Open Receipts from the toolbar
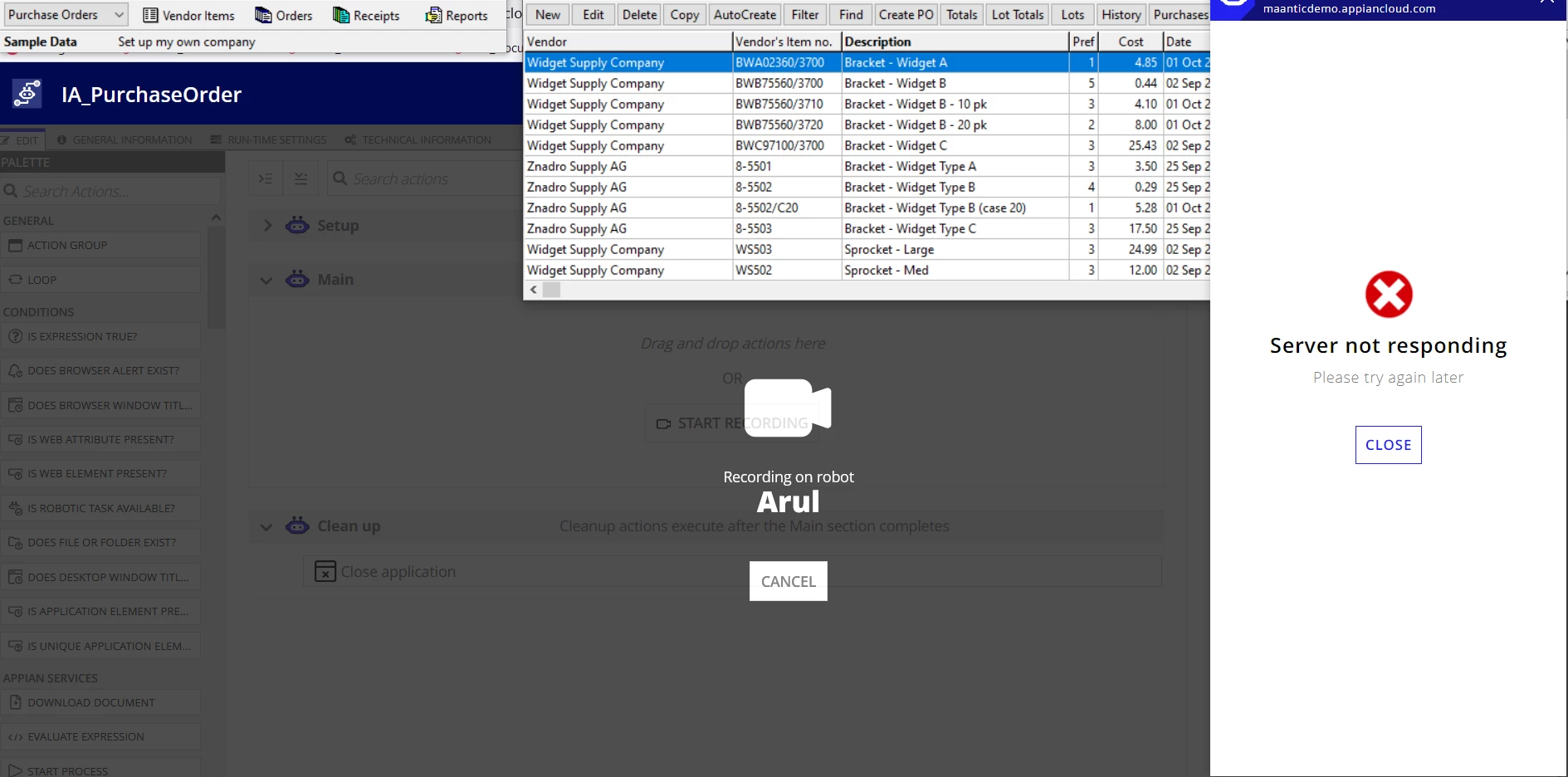 point(366,15)
